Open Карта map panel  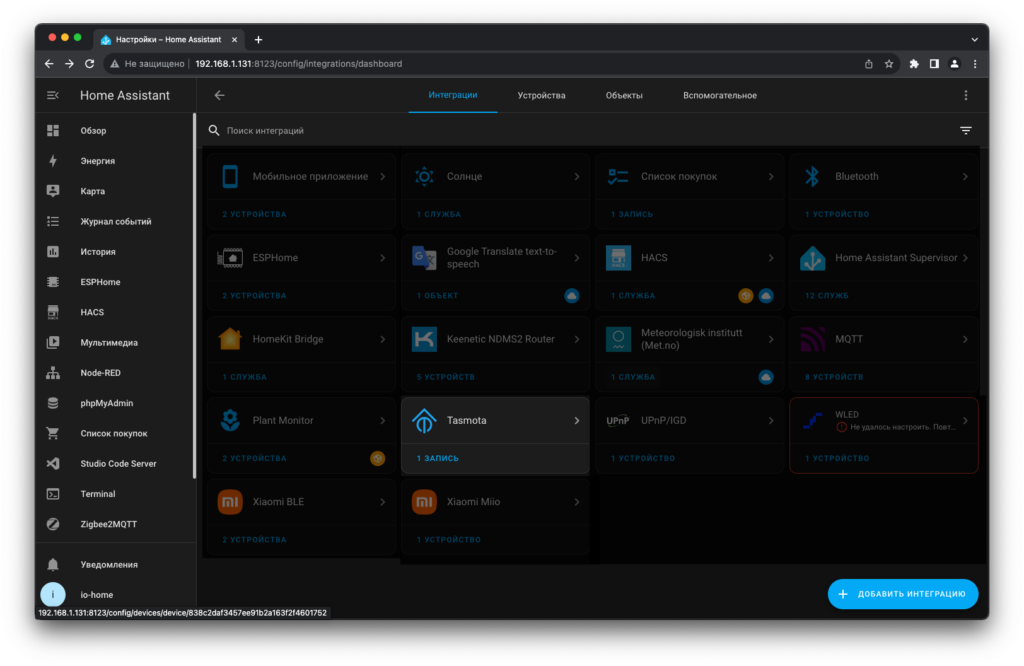point(115,191)
